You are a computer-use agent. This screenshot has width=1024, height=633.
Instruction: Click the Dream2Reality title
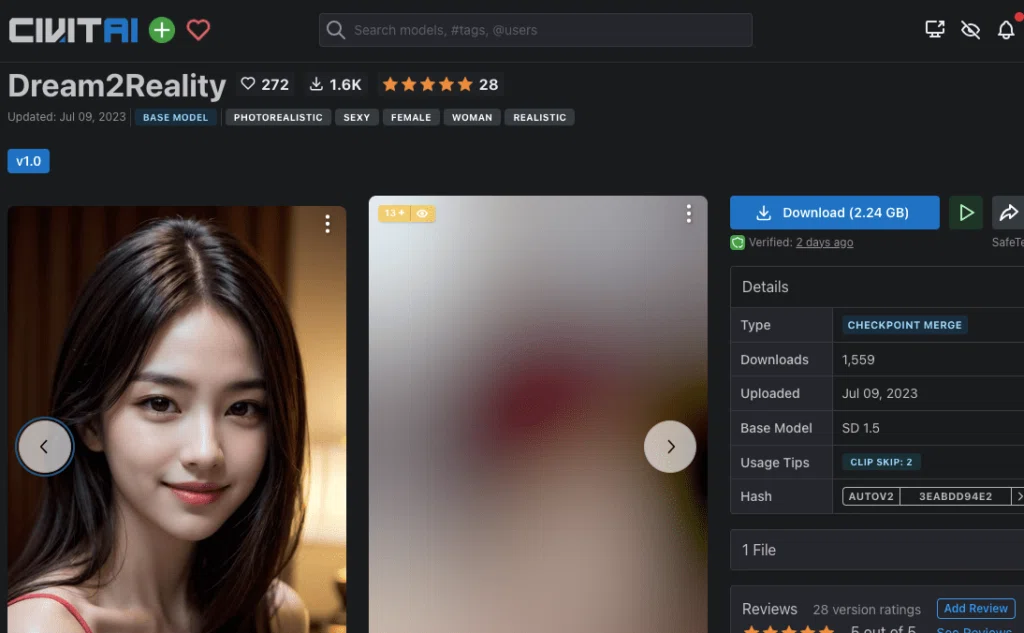[x=117, y=86]
